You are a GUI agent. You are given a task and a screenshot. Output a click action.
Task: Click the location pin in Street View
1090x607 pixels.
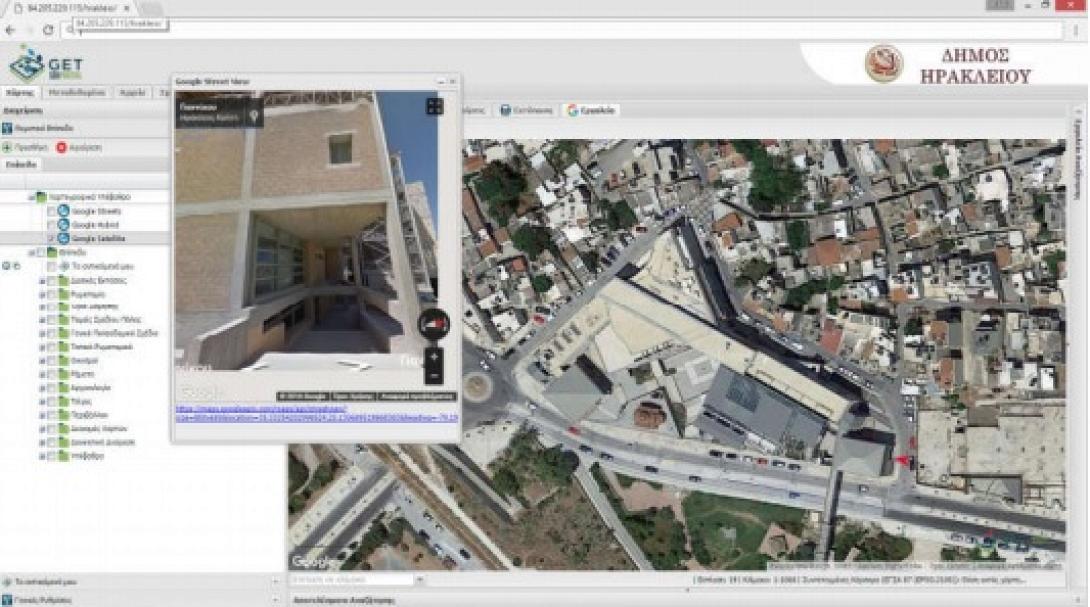point(254,116)
